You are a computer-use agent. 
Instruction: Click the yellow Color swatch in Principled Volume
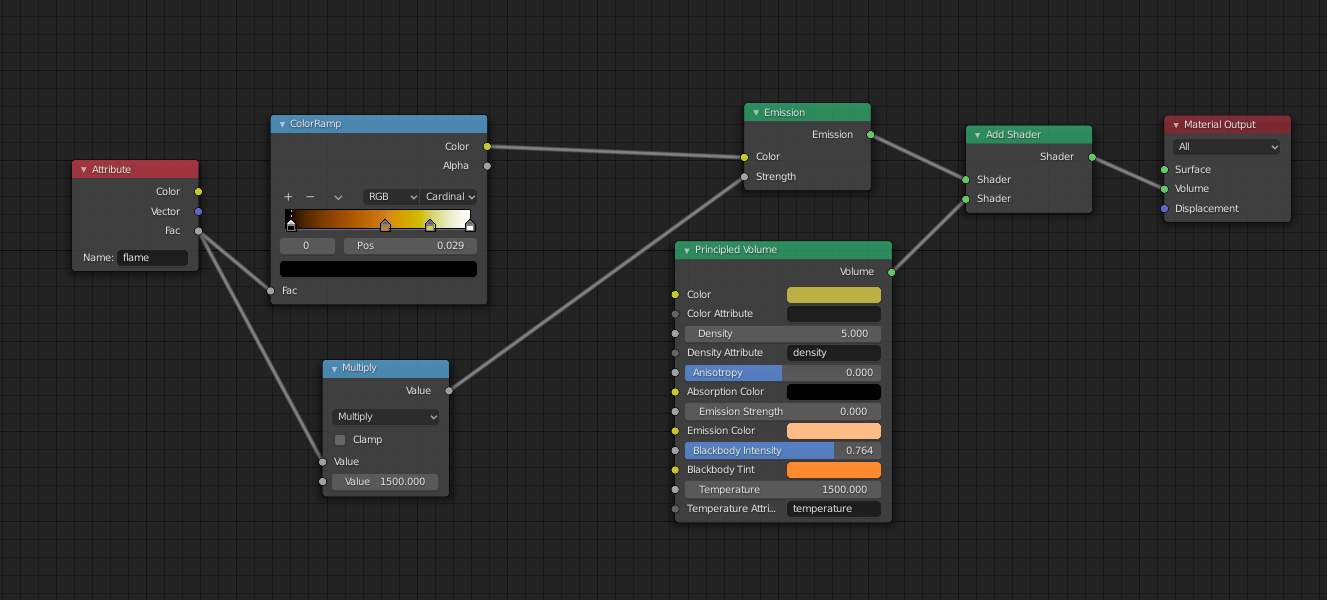tap(833, 294)
